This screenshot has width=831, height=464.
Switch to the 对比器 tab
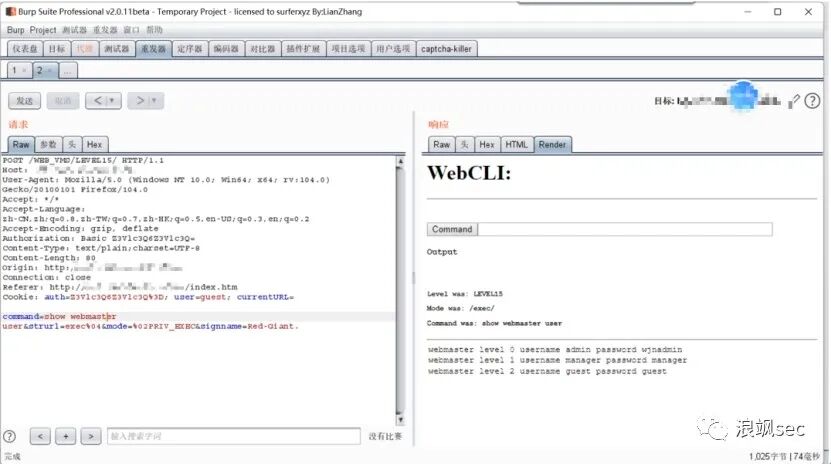263,49
